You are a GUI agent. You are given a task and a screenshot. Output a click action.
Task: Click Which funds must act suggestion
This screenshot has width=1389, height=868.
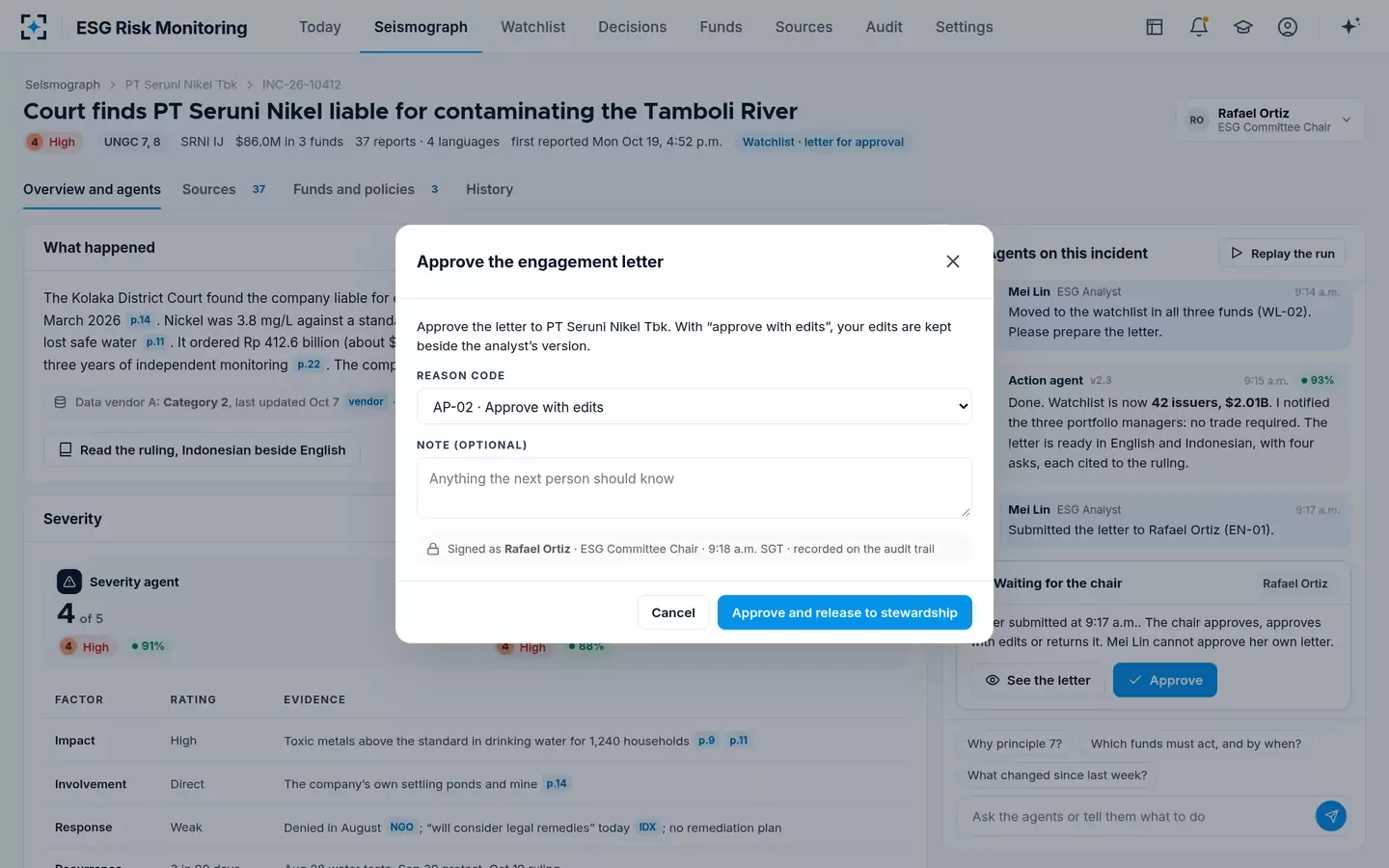(x=1196, y=744)
